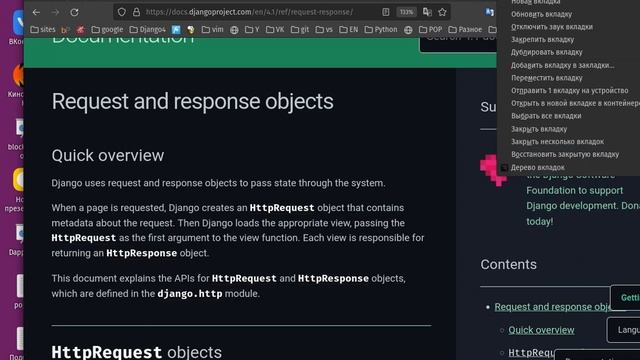This screenshot has height=360, width=640.
Task: Click the 'Getting' floating button
Action: (625, 298)
